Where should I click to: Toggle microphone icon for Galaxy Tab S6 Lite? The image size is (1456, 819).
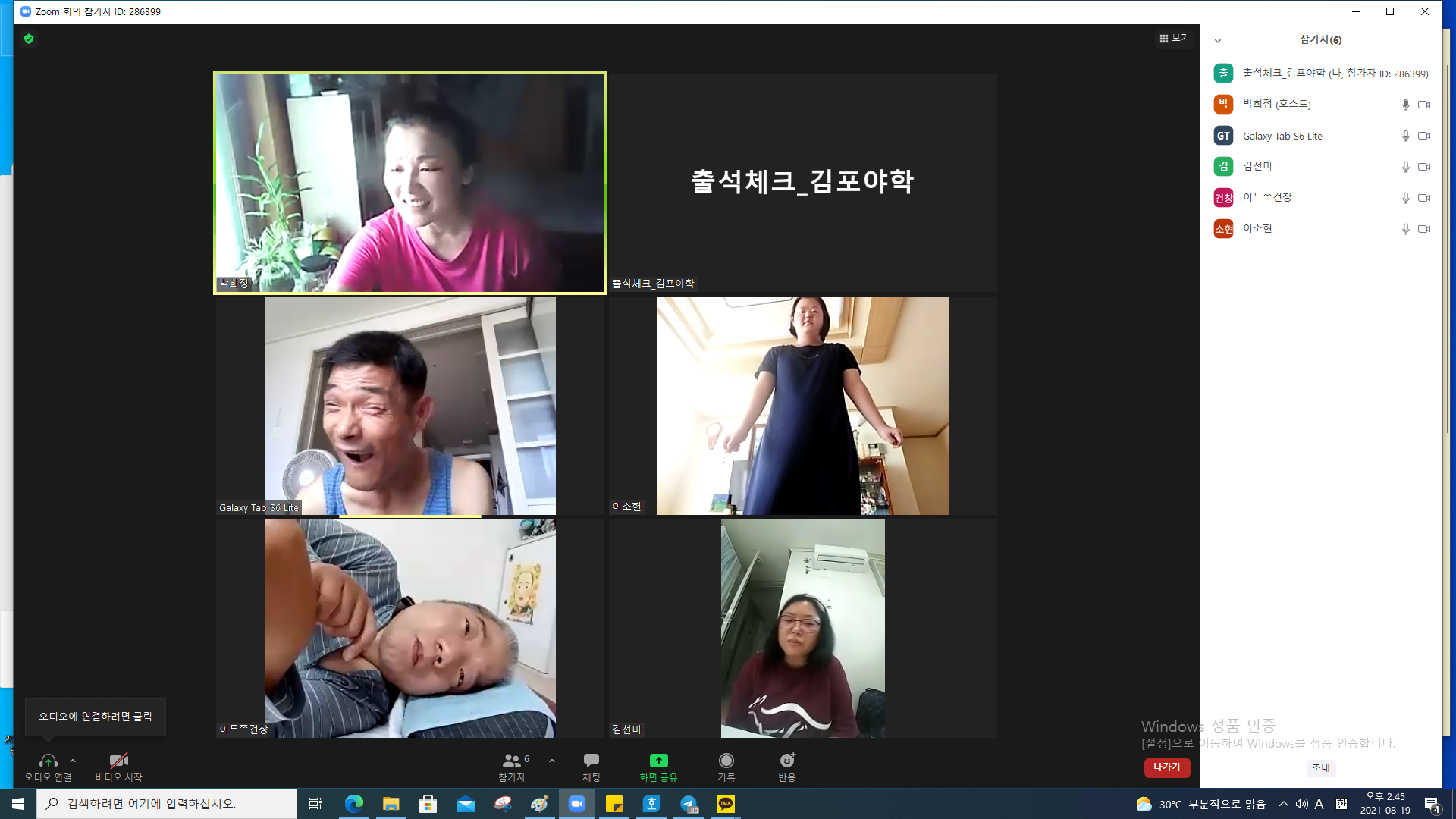pyautogui.click(x=1405, y=136)
